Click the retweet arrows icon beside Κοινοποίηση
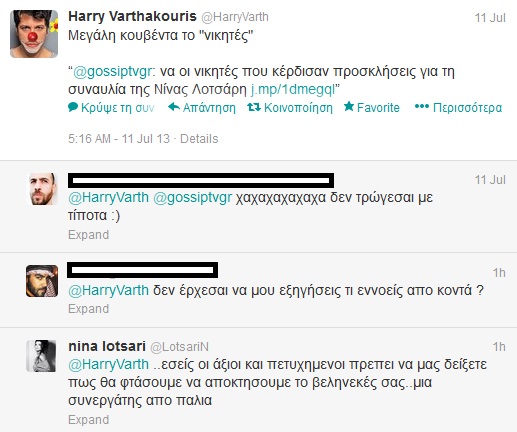This screenshot has width=517, height=432. (x=254, y=107)
